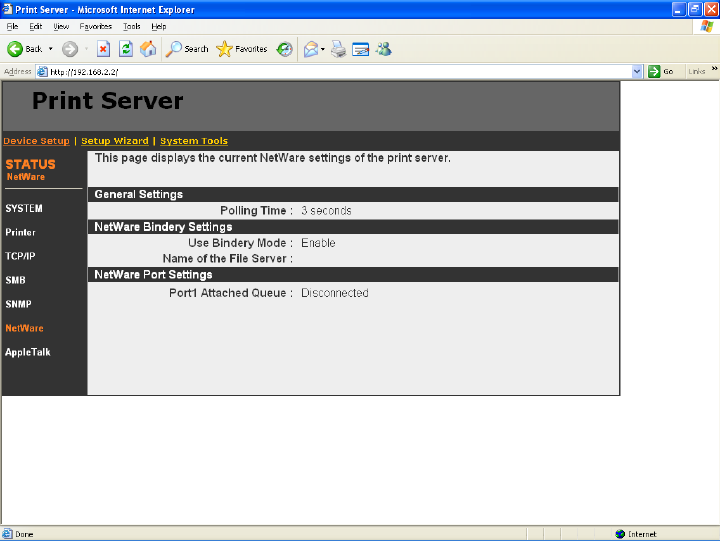
Task: Go to the Home page icon
Action: (148, 49)
